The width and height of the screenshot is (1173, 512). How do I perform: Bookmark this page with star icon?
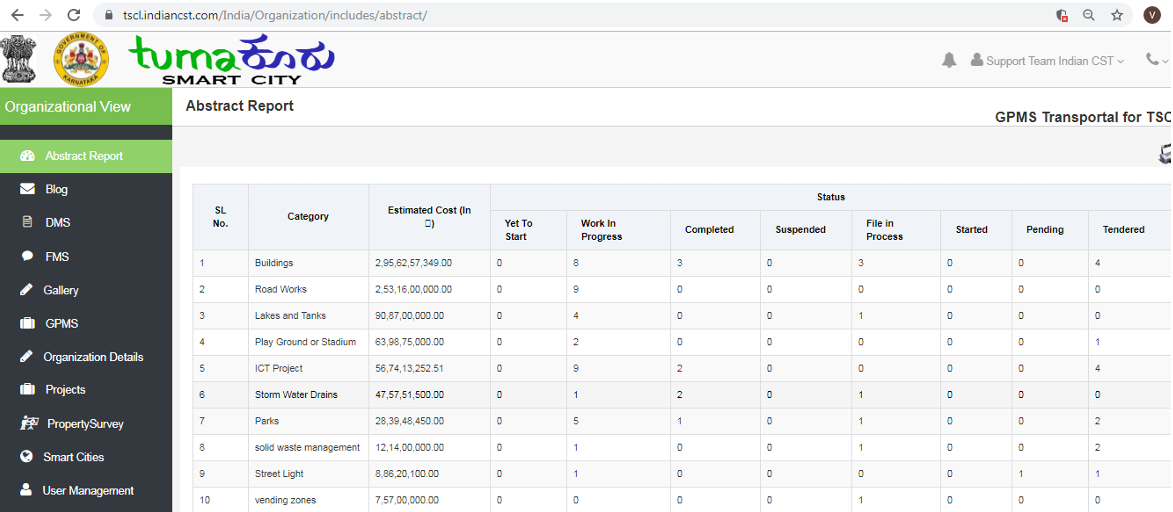click(1117, 15)
